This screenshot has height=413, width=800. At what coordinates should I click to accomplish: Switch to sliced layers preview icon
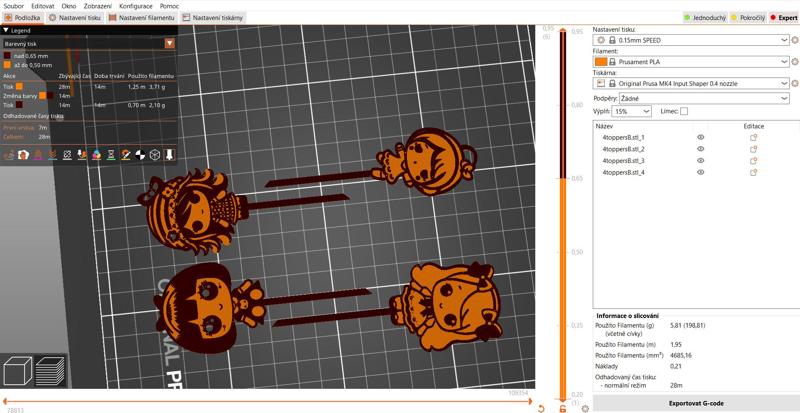(49, 370)
